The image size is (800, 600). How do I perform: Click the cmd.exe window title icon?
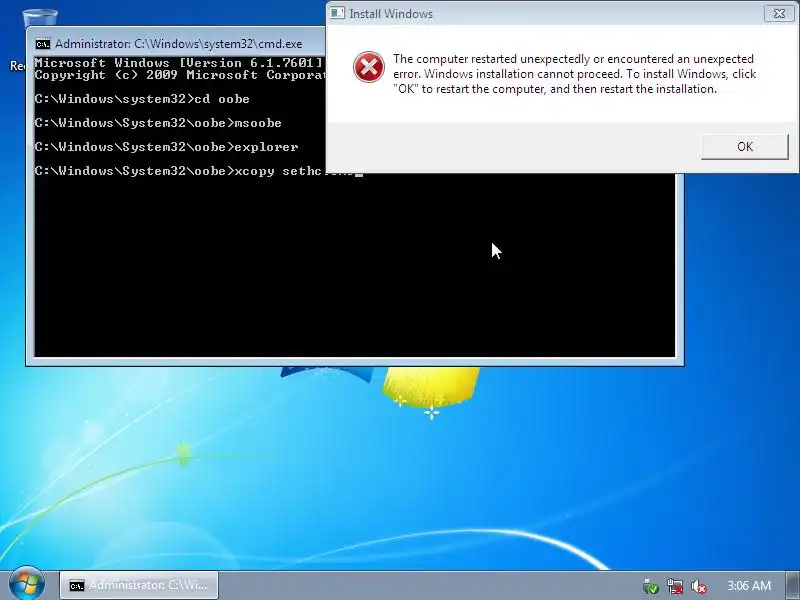pos(43,44)
